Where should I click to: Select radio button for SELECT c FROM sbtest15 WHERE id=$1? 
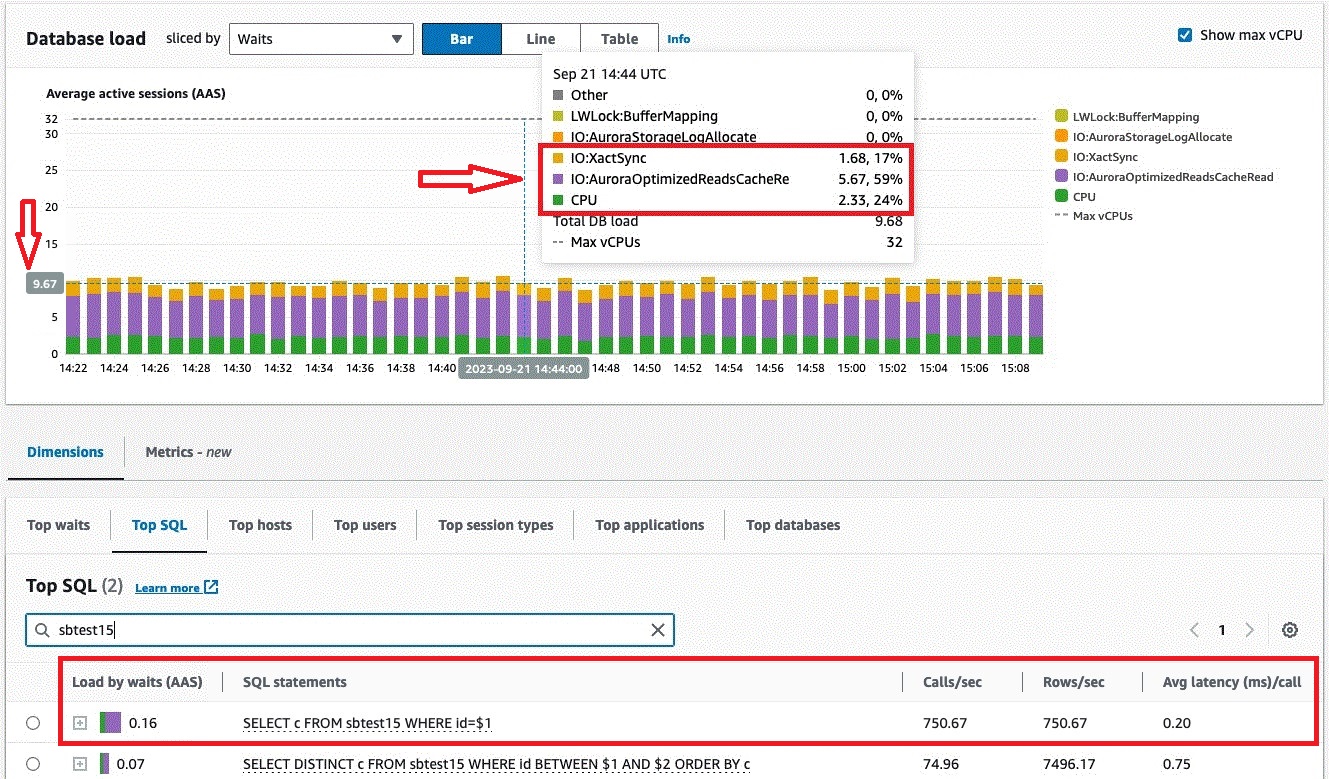pyautogui.click(x=33, y=723)
